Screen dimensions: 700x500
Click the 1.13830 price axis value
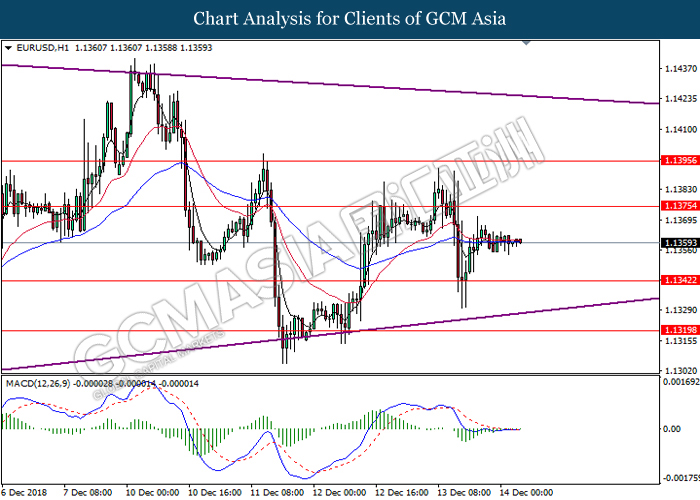[681, 190]
